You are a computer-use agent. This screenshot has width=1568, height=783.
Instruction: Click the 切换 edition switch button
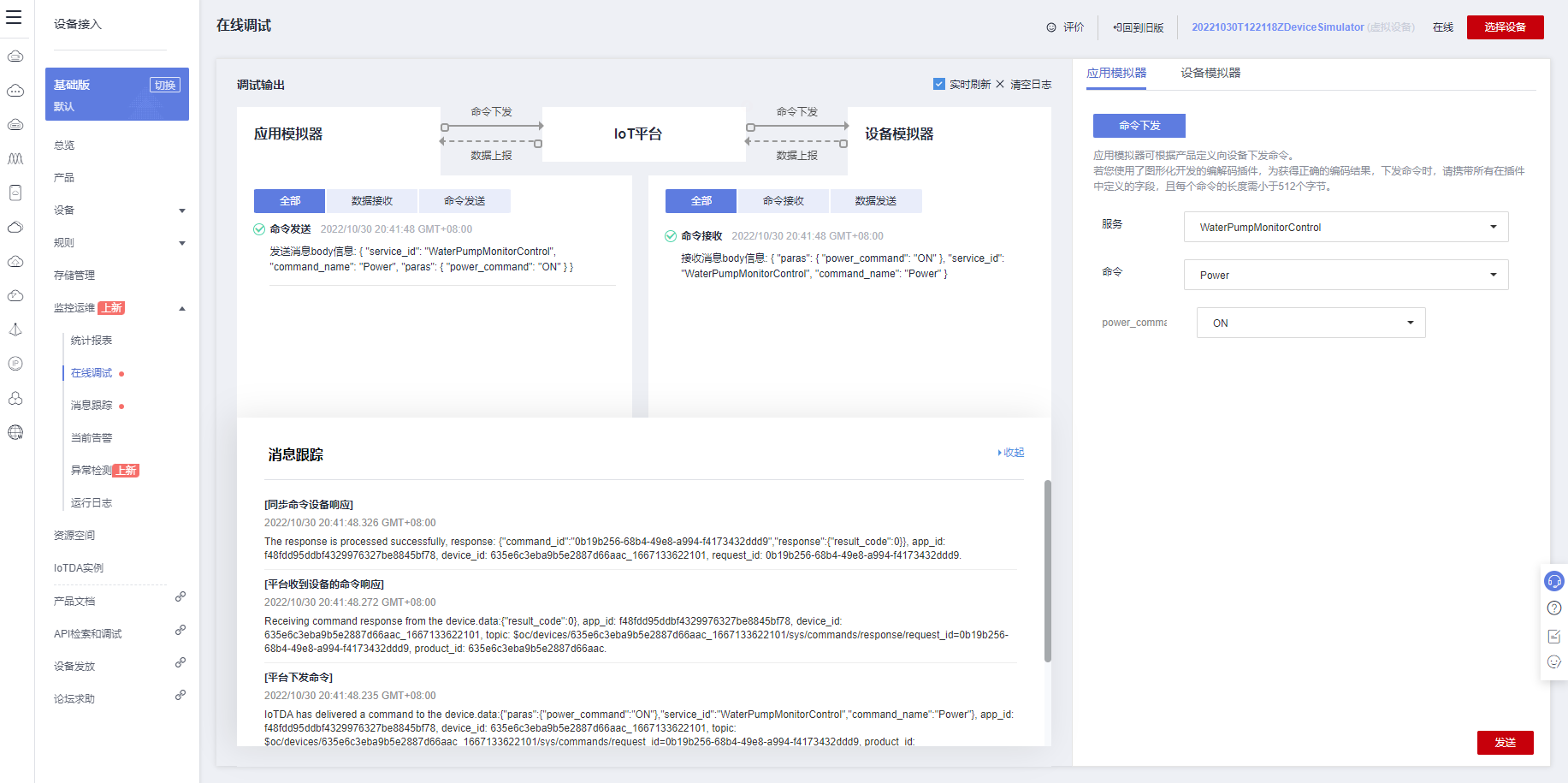(x=165, y=85)
